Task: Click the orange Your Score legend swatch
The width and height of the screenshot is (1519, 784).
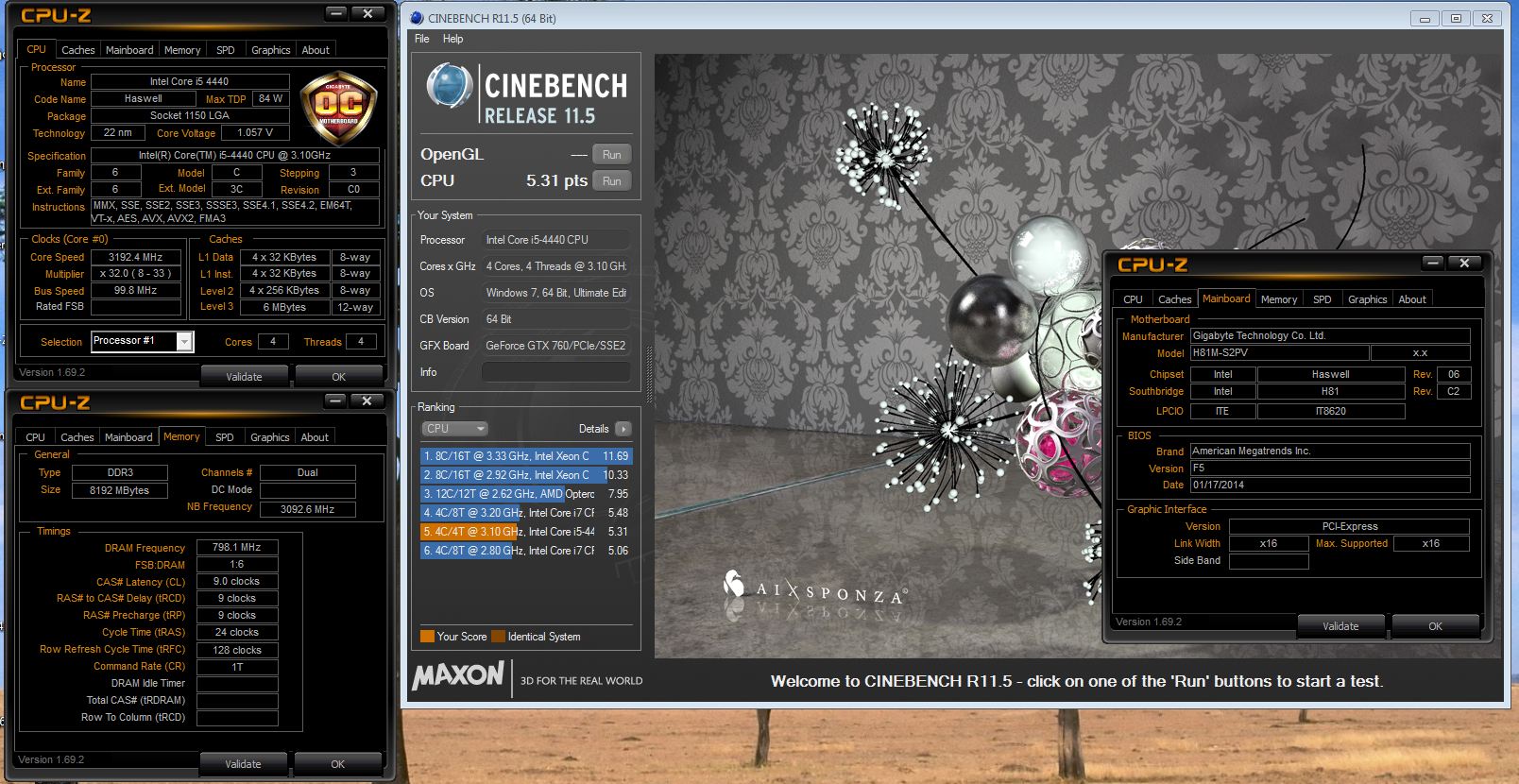Action: 427,637
